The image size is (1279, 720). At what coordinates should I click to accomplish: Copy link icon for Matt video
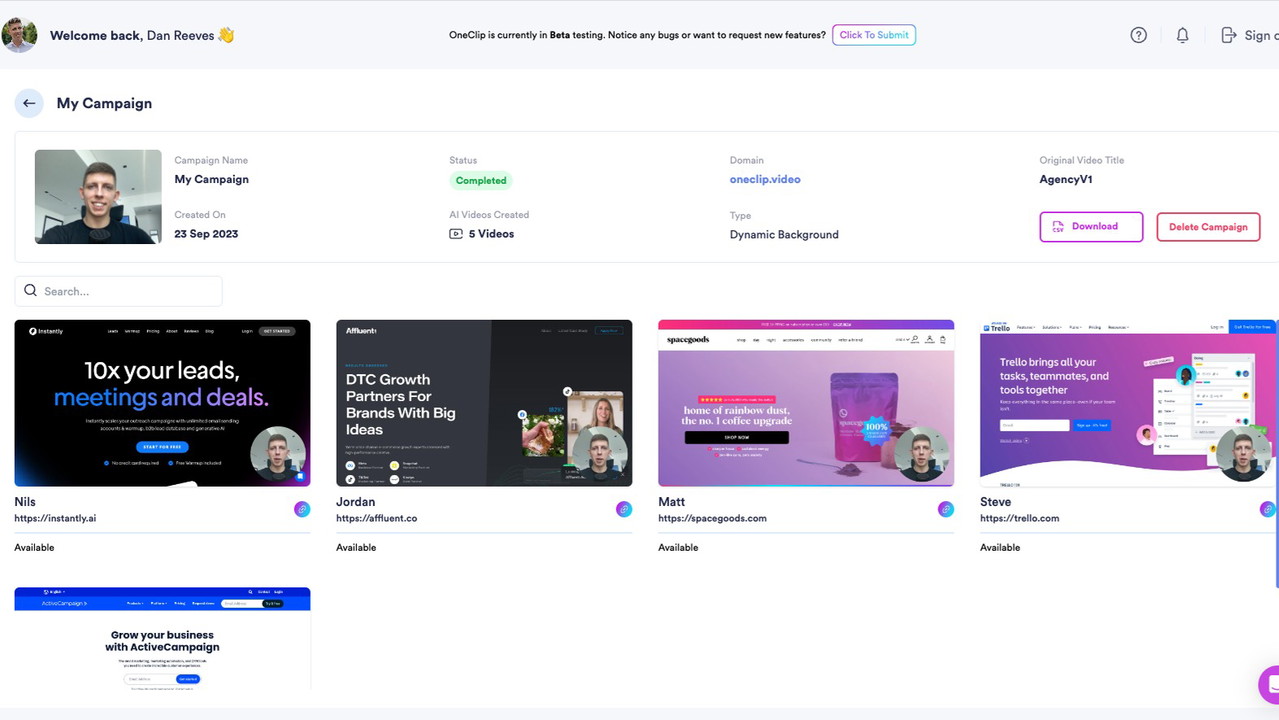coord(946,509)
